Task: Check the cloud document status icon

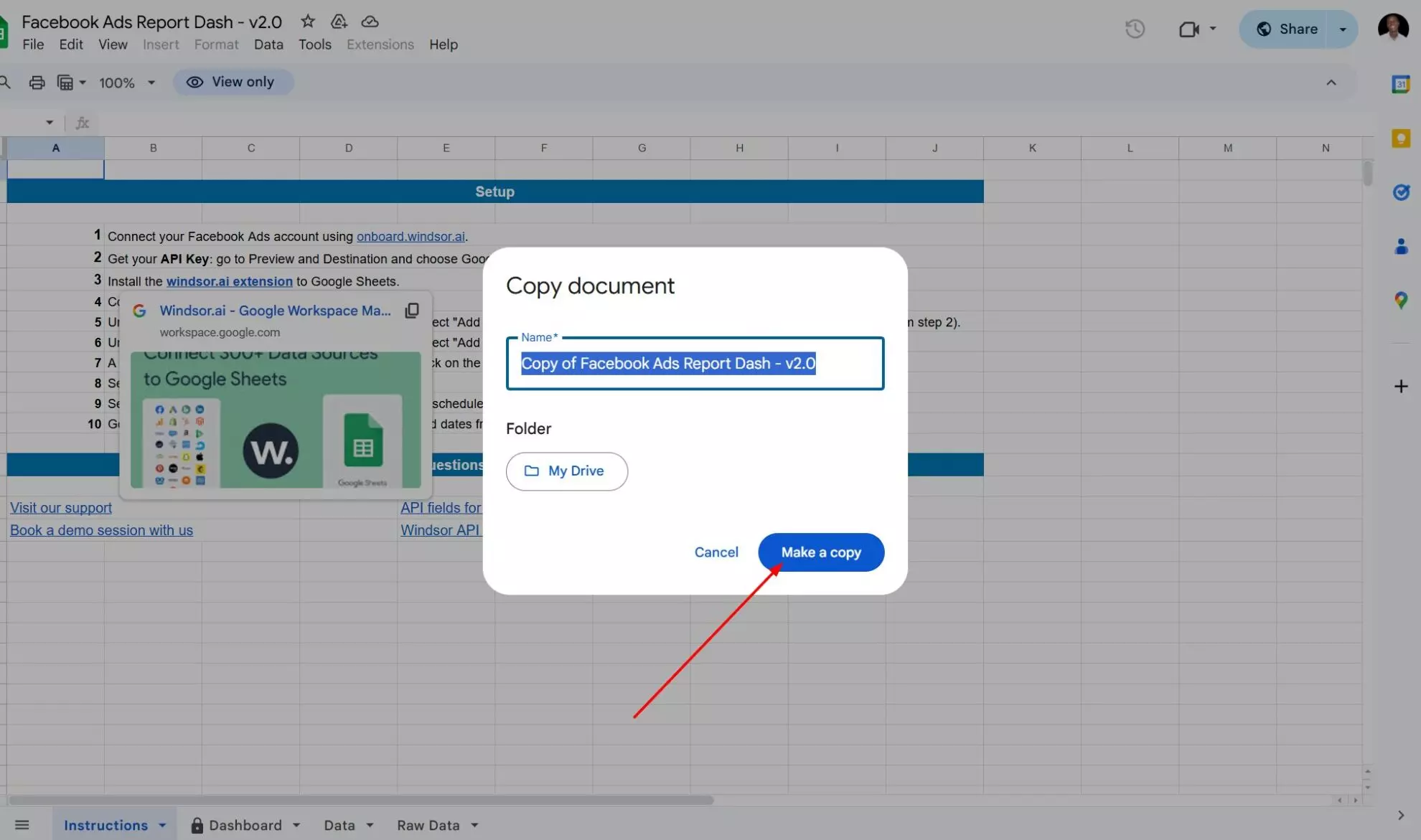Action: [370, 22]
